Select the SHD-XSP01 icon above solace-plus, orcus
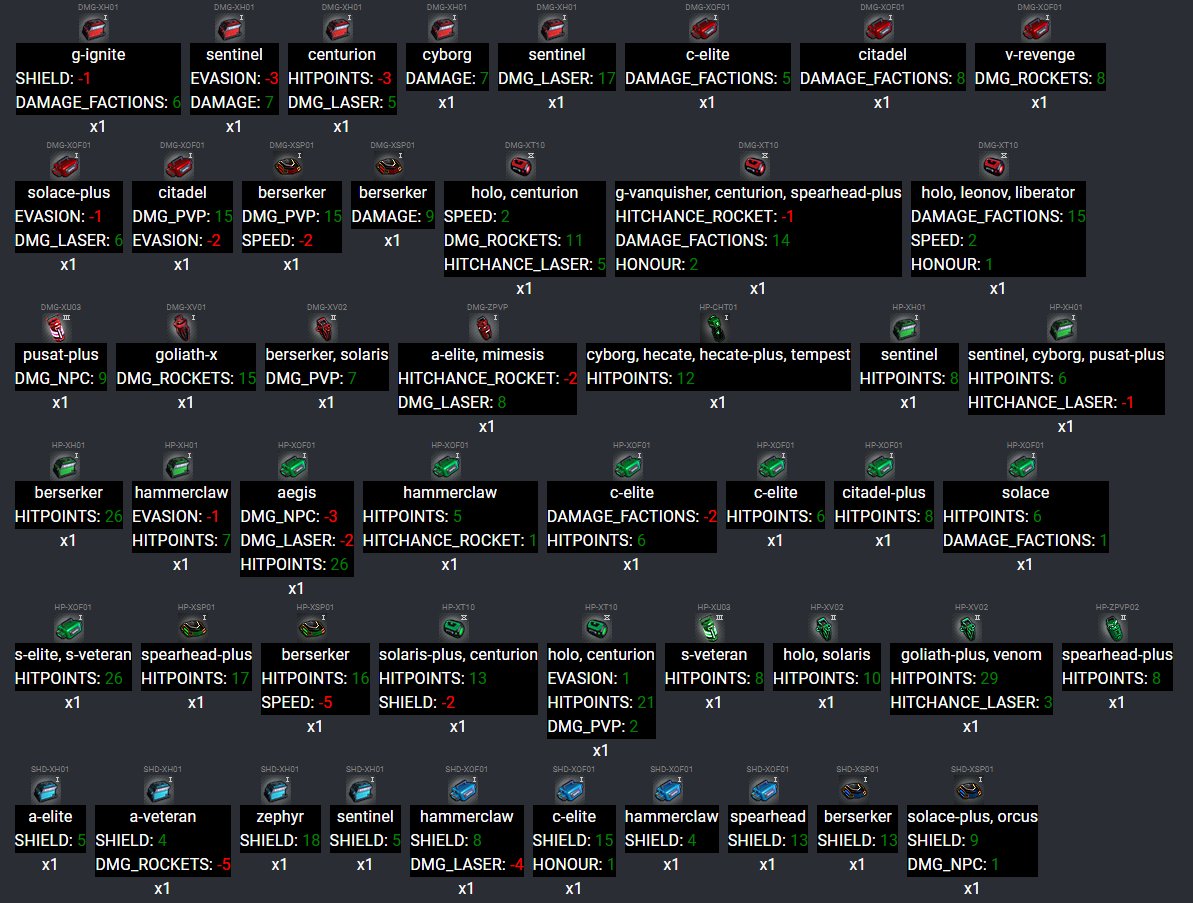This screenshot has height=903, width=1193. coord(971,790)
